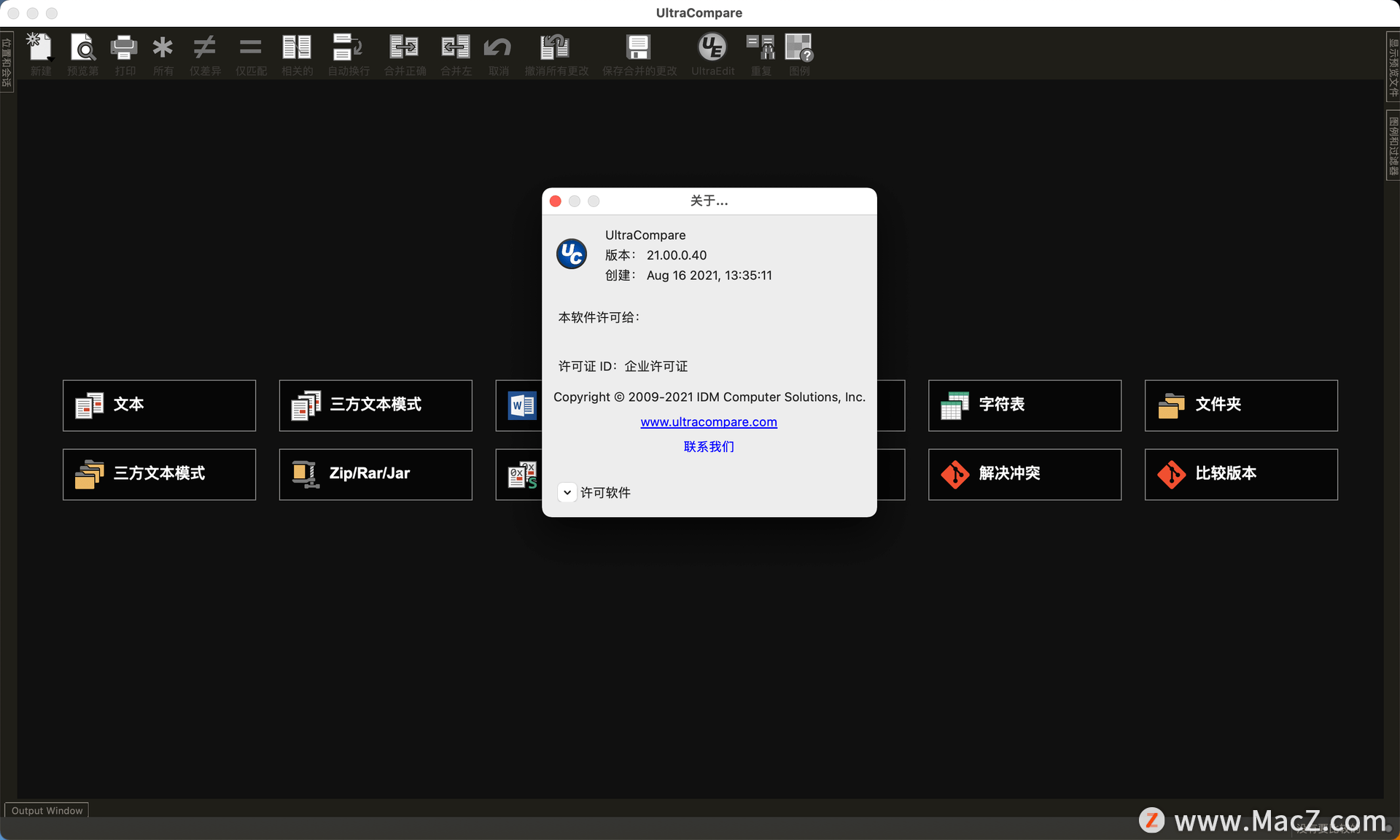Show only matches with 仅匹配 icon

(x=250, y=48)
